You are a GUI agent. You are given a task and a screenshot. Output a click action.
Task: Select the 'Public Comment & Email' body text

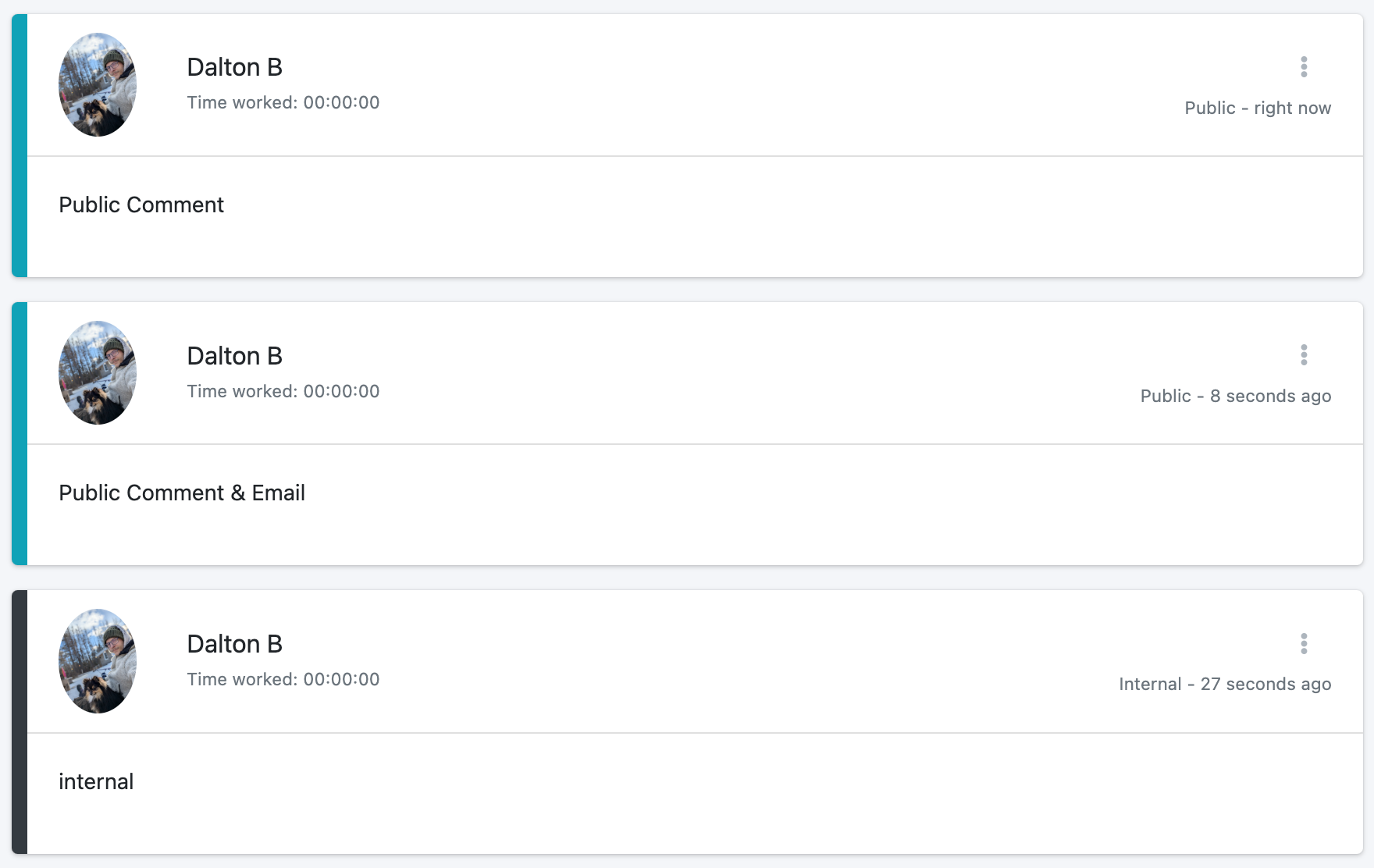[x=182, y=493]
